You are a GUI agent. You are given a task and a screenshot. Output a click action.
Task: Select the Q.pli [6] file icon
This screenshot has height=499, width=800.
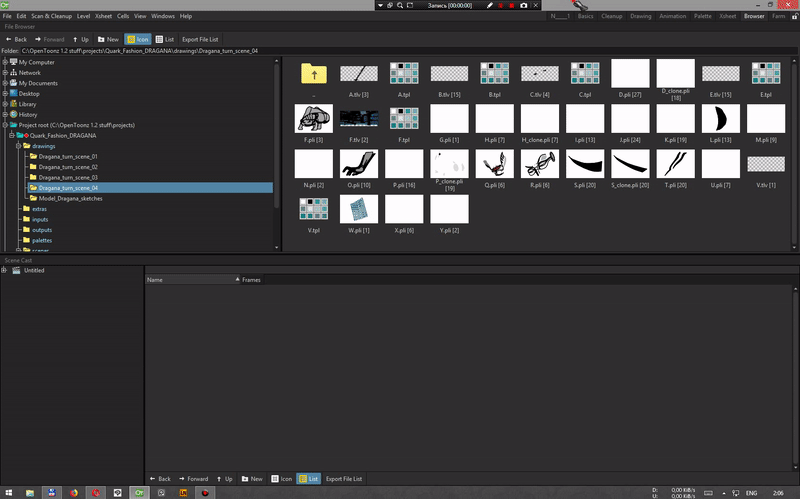point(494,164)
